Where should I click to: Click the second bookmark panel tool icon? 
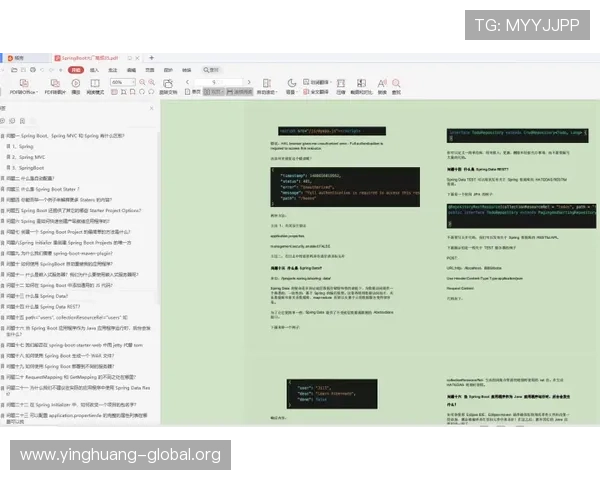(12, 121)
